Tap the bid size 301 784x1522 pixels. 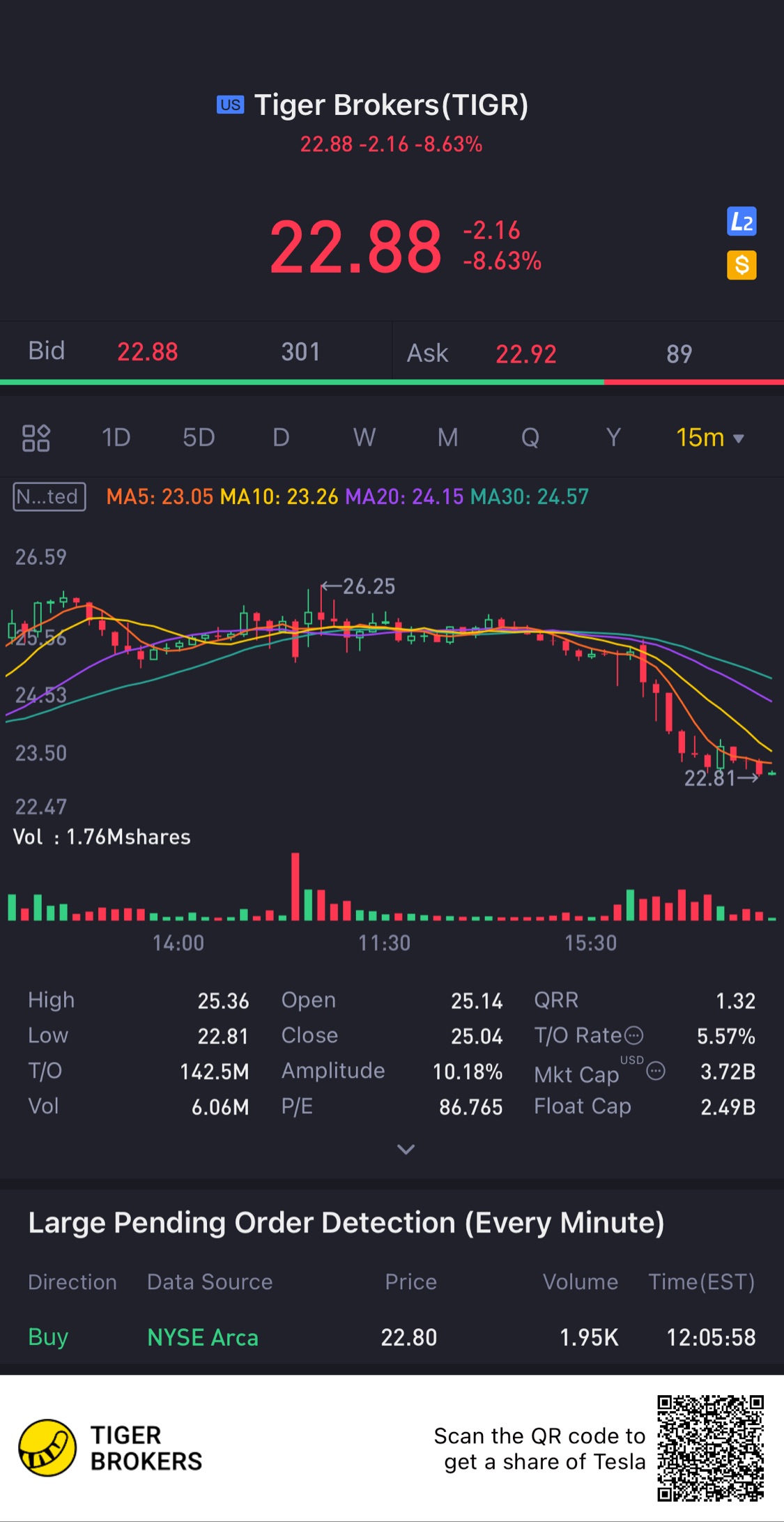(301, 352)
